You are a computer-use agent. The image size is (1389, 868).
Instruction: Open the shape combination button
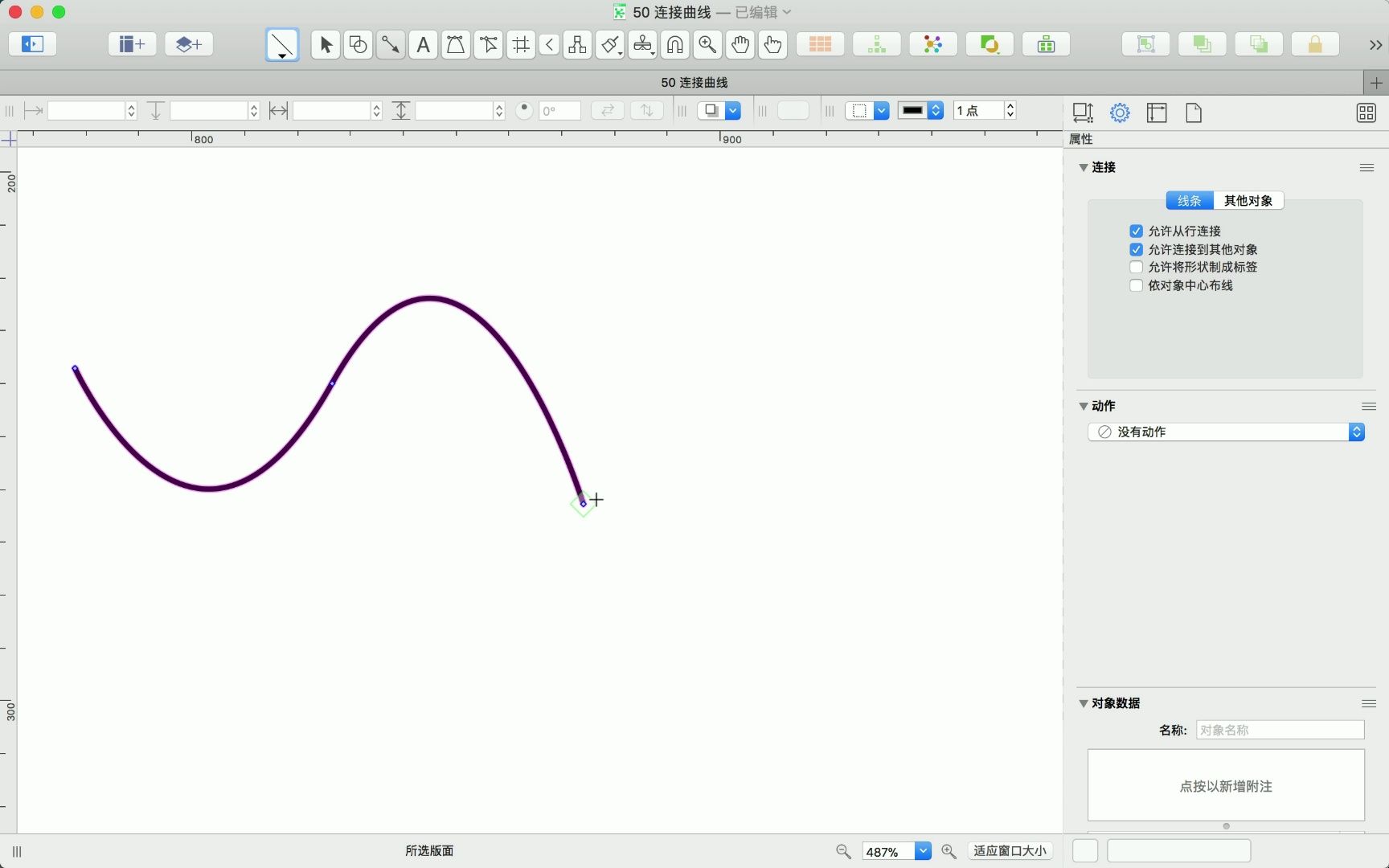(x=990, y=44)
